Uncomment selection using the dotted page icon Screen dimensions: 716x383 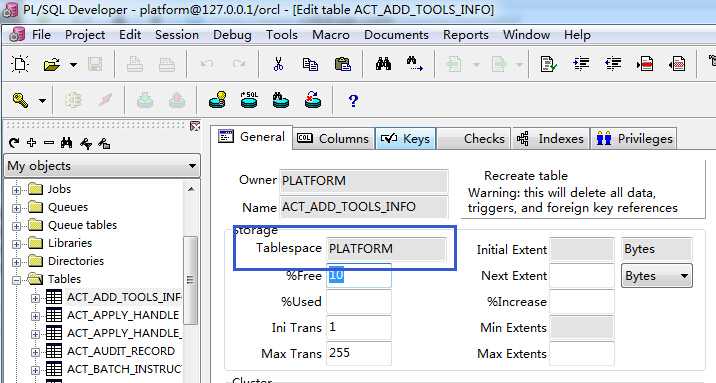point(677,64)
